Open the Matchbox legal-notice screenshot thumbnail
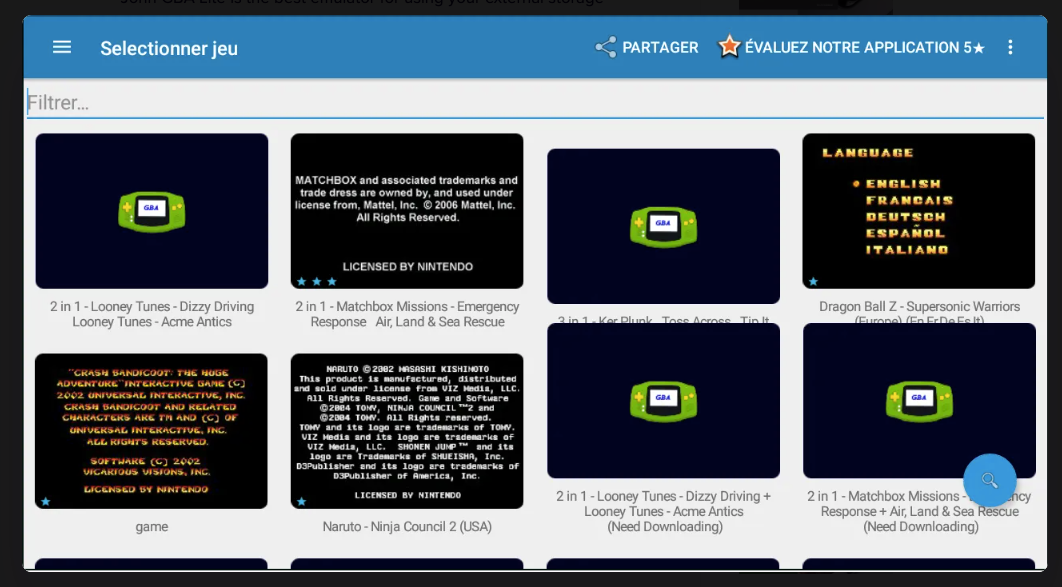Viewport: 1062px width, 587px height. point(407,211)
